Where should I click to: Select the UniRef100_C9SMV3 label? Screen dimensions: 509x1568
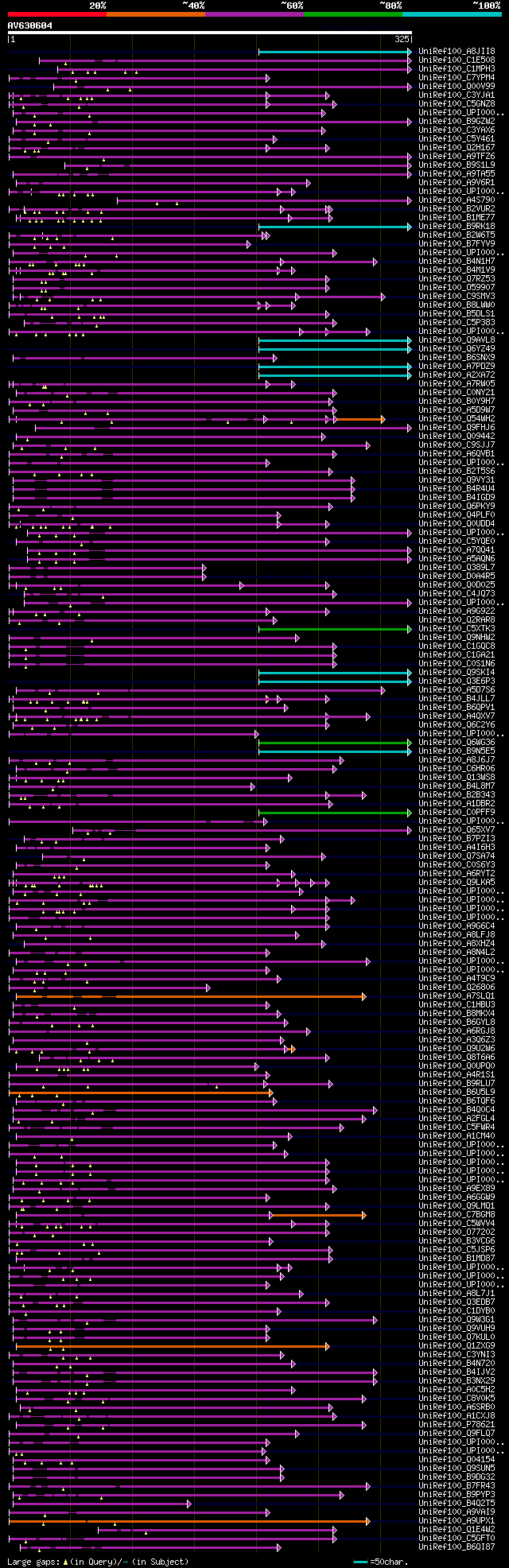457,296
